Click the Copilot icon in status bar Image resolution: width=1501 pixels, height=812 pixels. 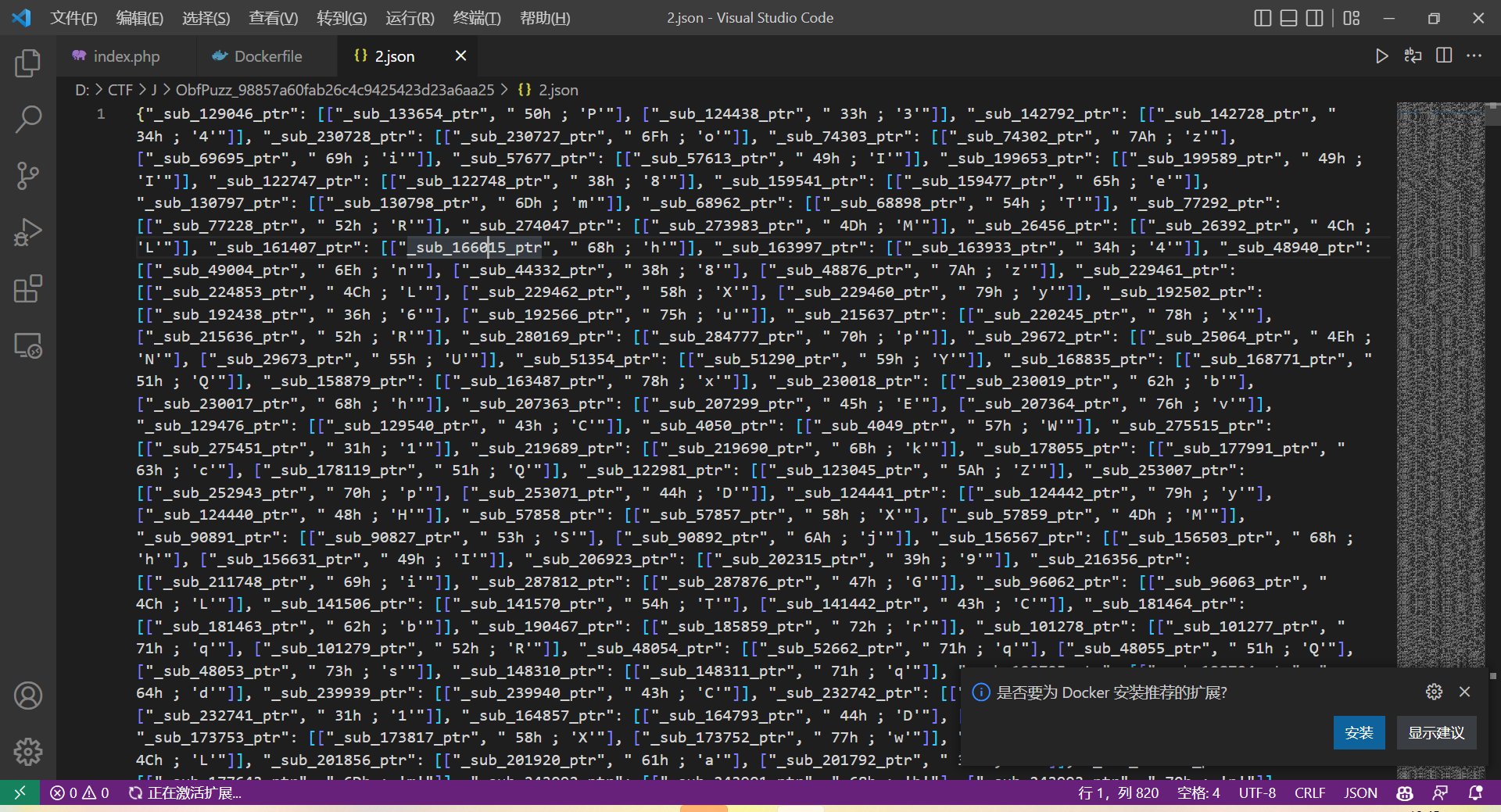tap(1405, 792)
